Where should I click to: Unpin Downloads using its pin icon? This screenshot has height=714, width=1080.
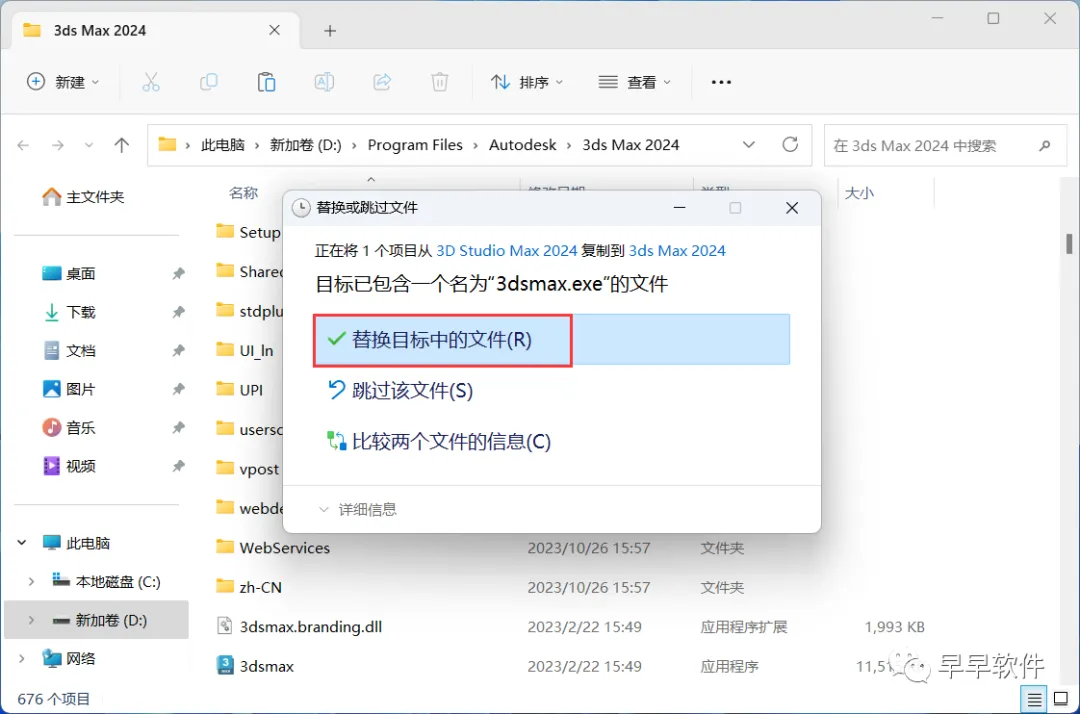[x=178, y=312]
